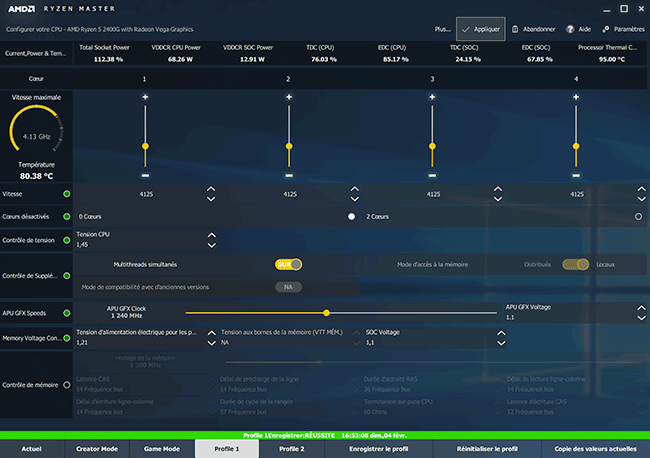Increase core 1 speed with up arrow
This screenshot has height=458, width=650.
(x=210, y=189)
